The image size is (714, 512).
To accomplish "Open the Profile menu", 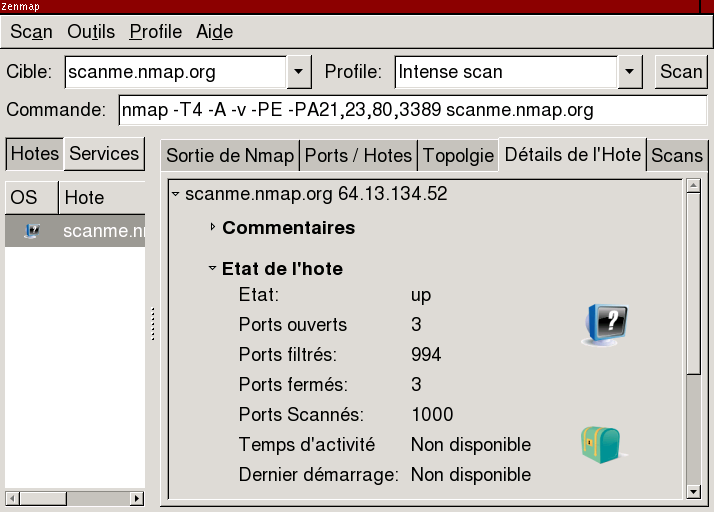I will point(156,32).
